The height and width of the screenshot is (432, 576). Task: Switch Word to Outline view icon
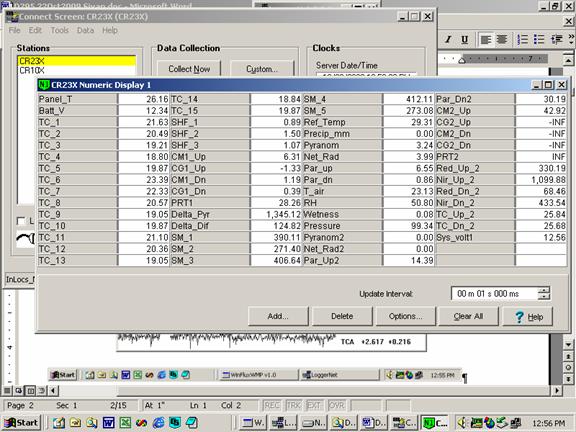42,390
